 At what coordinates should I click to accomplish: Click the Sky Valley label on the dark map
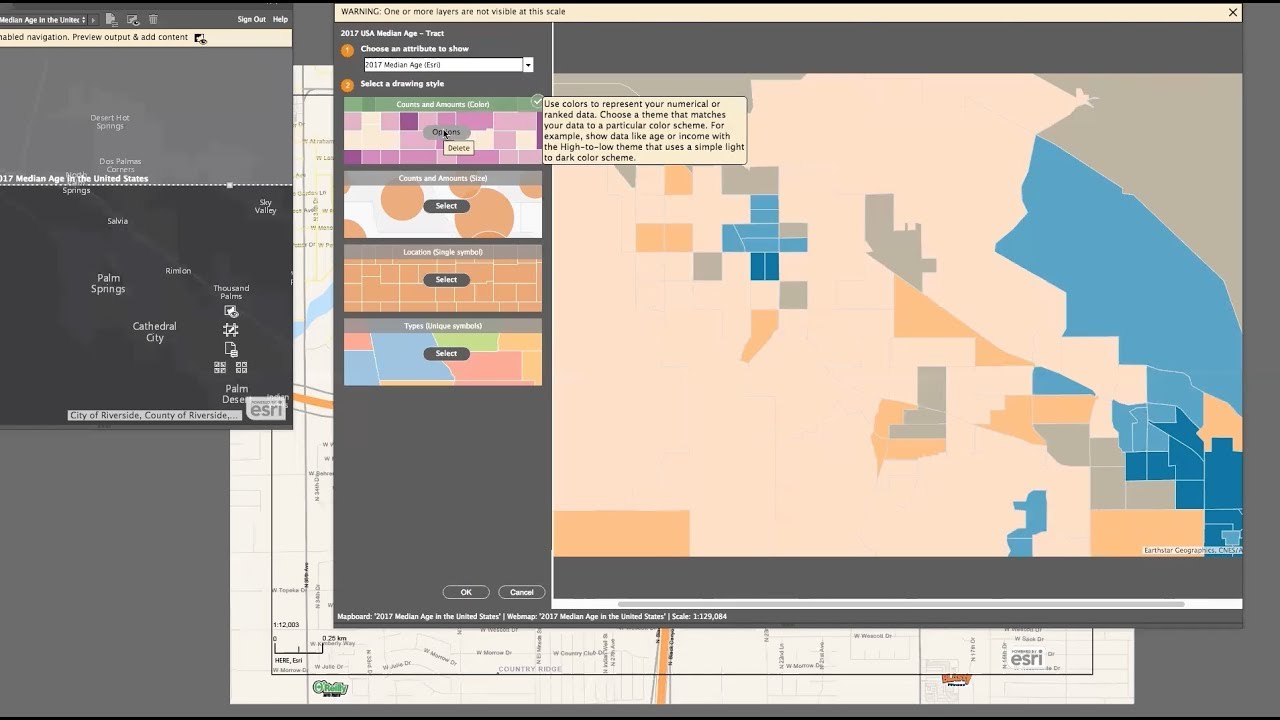265,206
